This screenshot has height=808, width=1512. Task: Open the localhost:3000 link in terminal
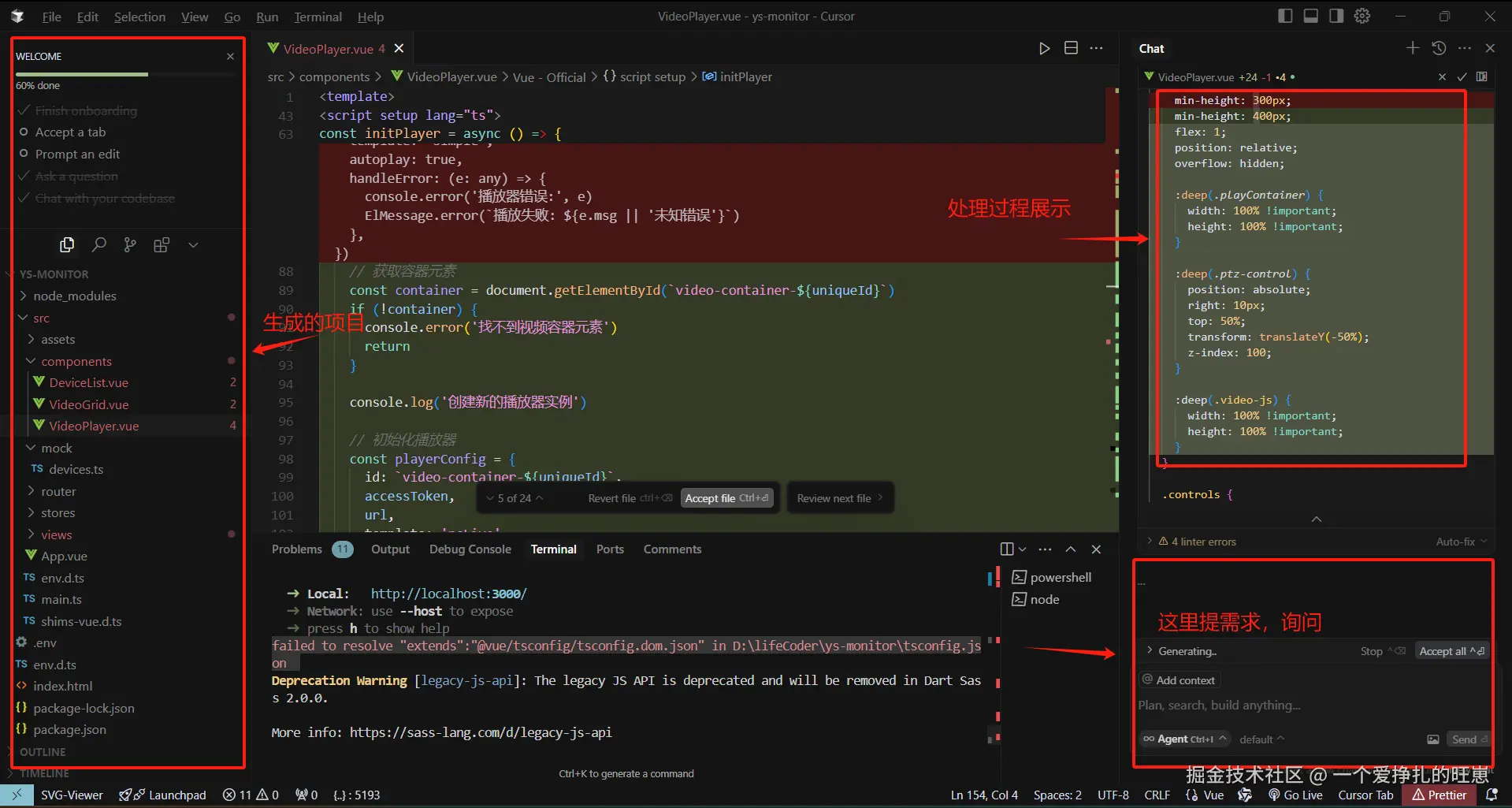point(448,594)
